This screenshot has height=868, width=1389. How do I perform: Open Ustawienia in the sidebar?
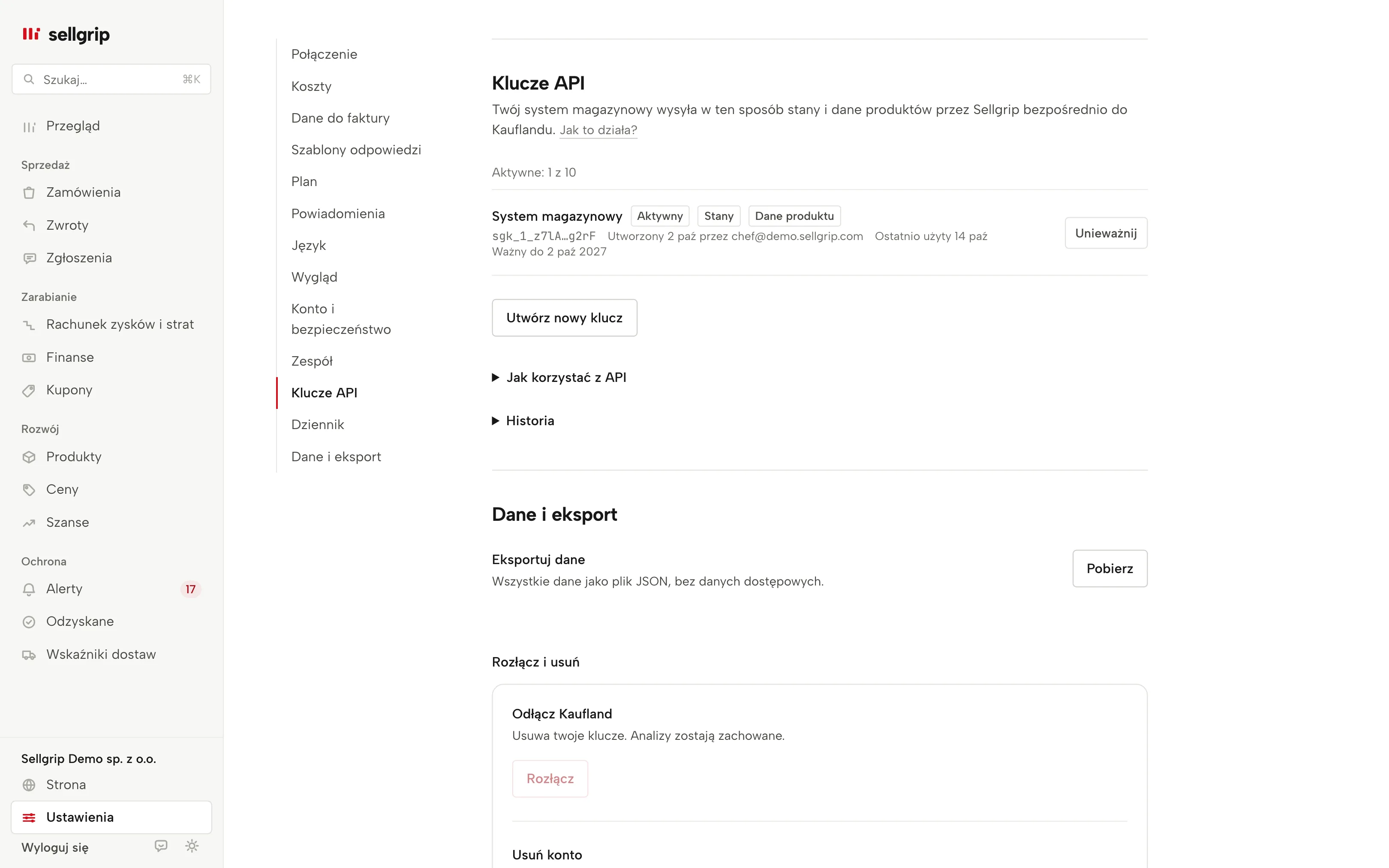[x=111, y=817]
